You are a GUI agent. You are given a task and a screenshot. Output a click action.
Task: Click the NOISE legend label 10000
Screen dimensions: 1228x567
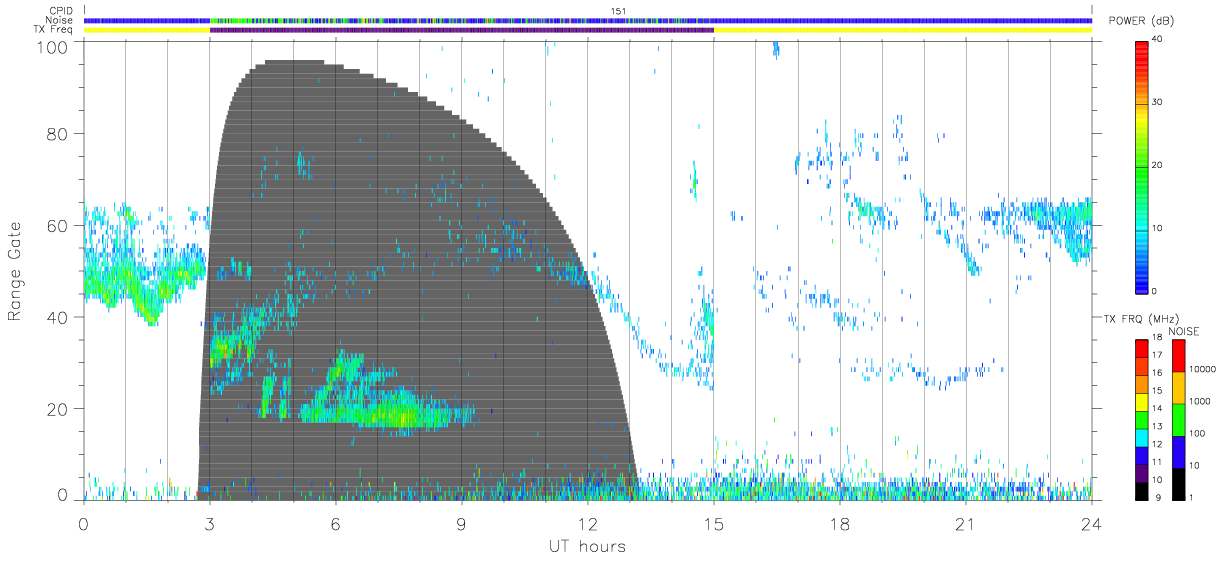coord(1201,369)
